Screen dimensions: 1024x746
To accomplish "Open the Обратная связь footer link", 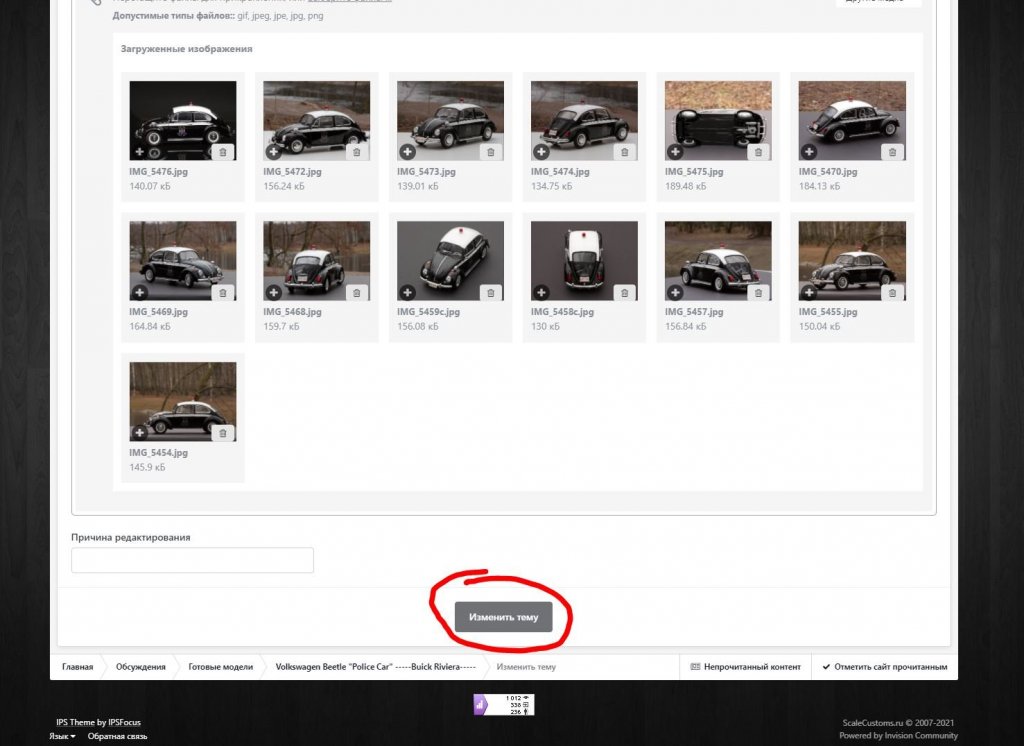I will (x=117, y=736).
